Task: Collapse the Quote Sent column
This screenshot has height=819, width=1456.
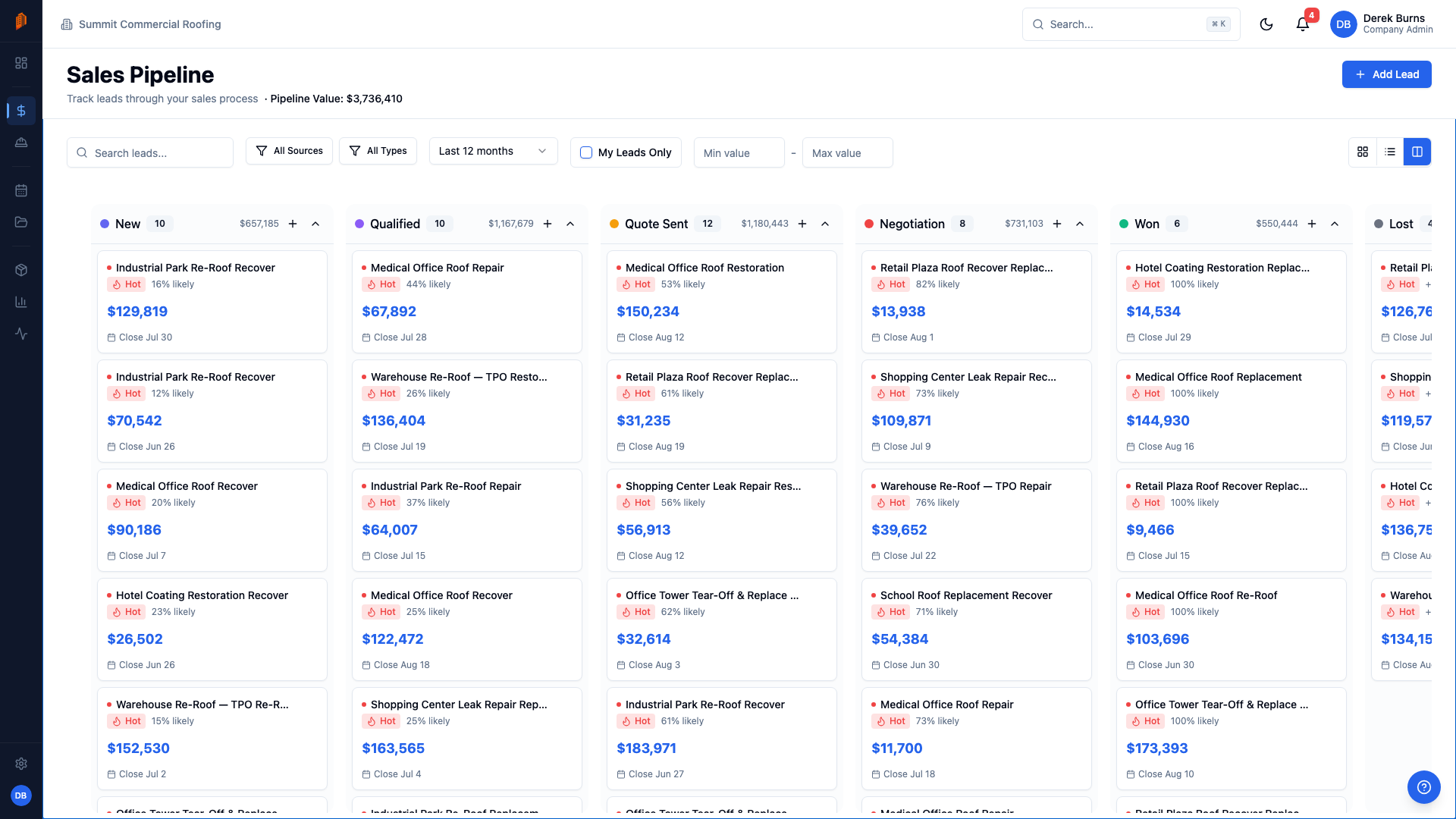Action: click(x=825, y=224)
